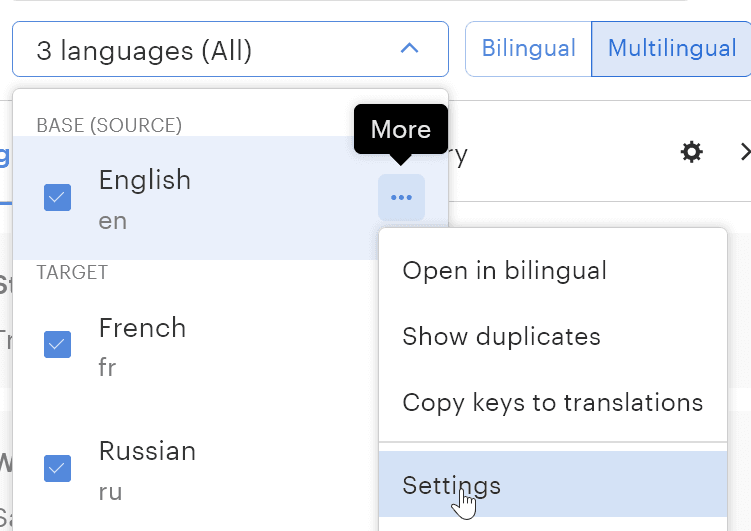This screenshot has width=751, height=531.
Task: Select the Russian language name
Action: tap(147, 451)
